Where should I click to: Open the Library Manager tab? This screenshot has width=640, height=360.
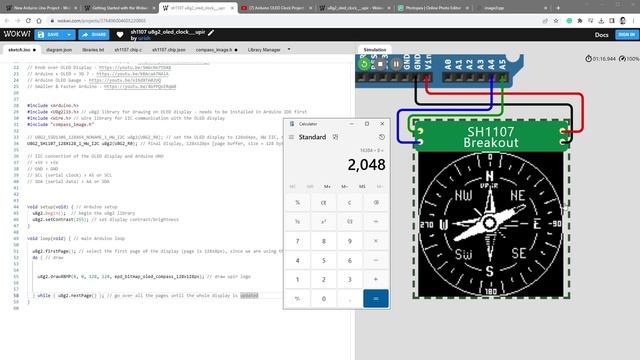264,50
